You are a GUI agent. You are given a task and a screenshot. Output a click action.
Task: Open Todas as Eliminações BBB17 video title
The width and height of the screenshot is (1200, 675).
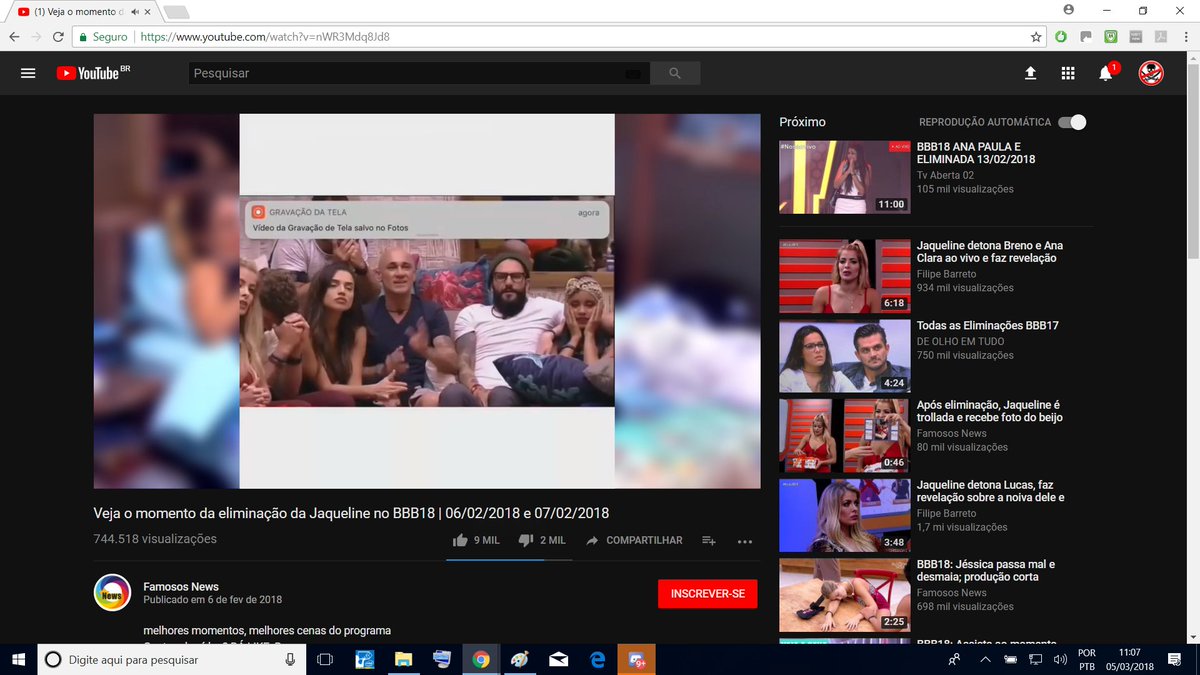pos(987,326)
